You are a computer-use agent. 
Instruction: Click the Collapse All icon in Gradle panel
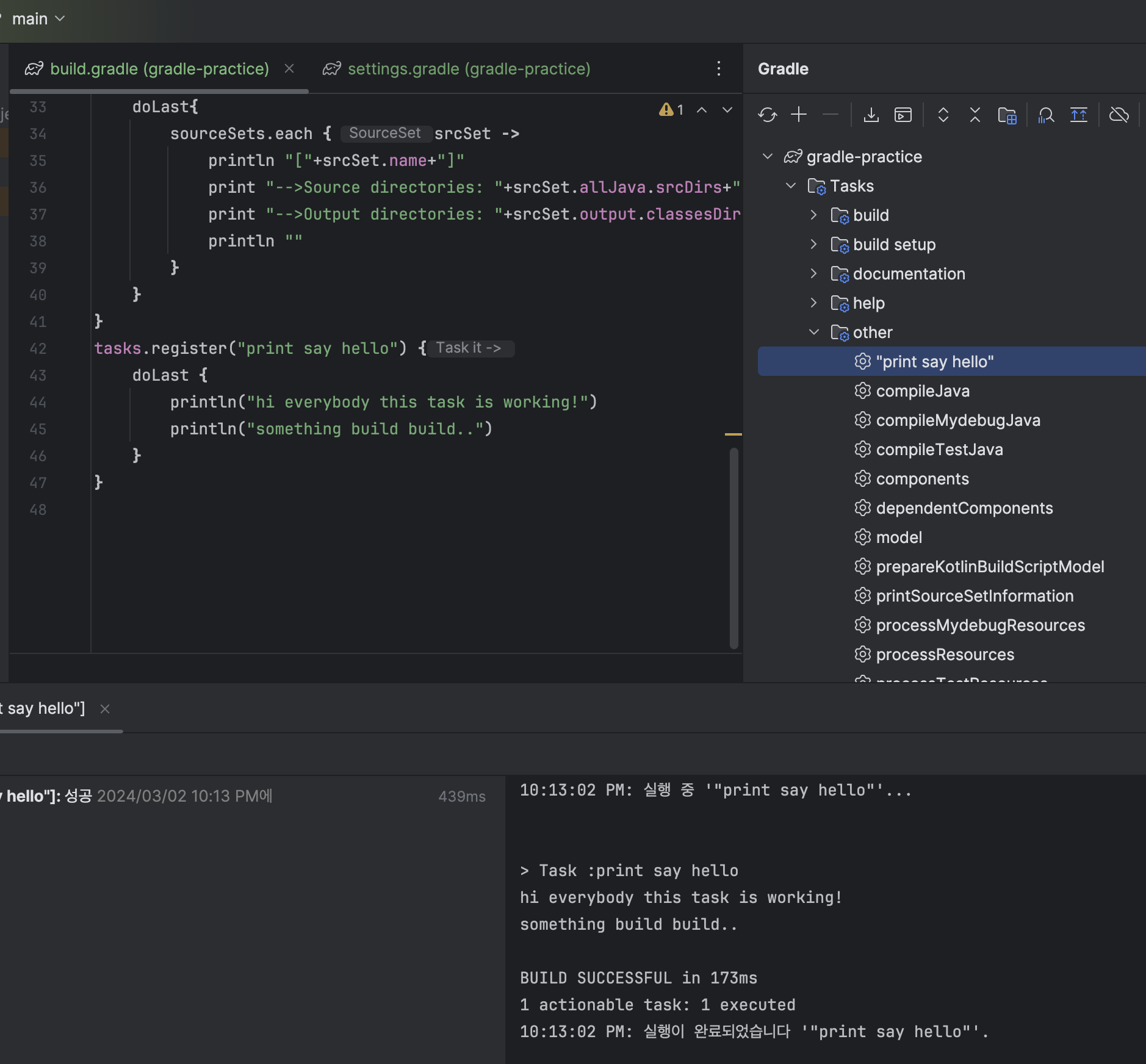[975, 115]
